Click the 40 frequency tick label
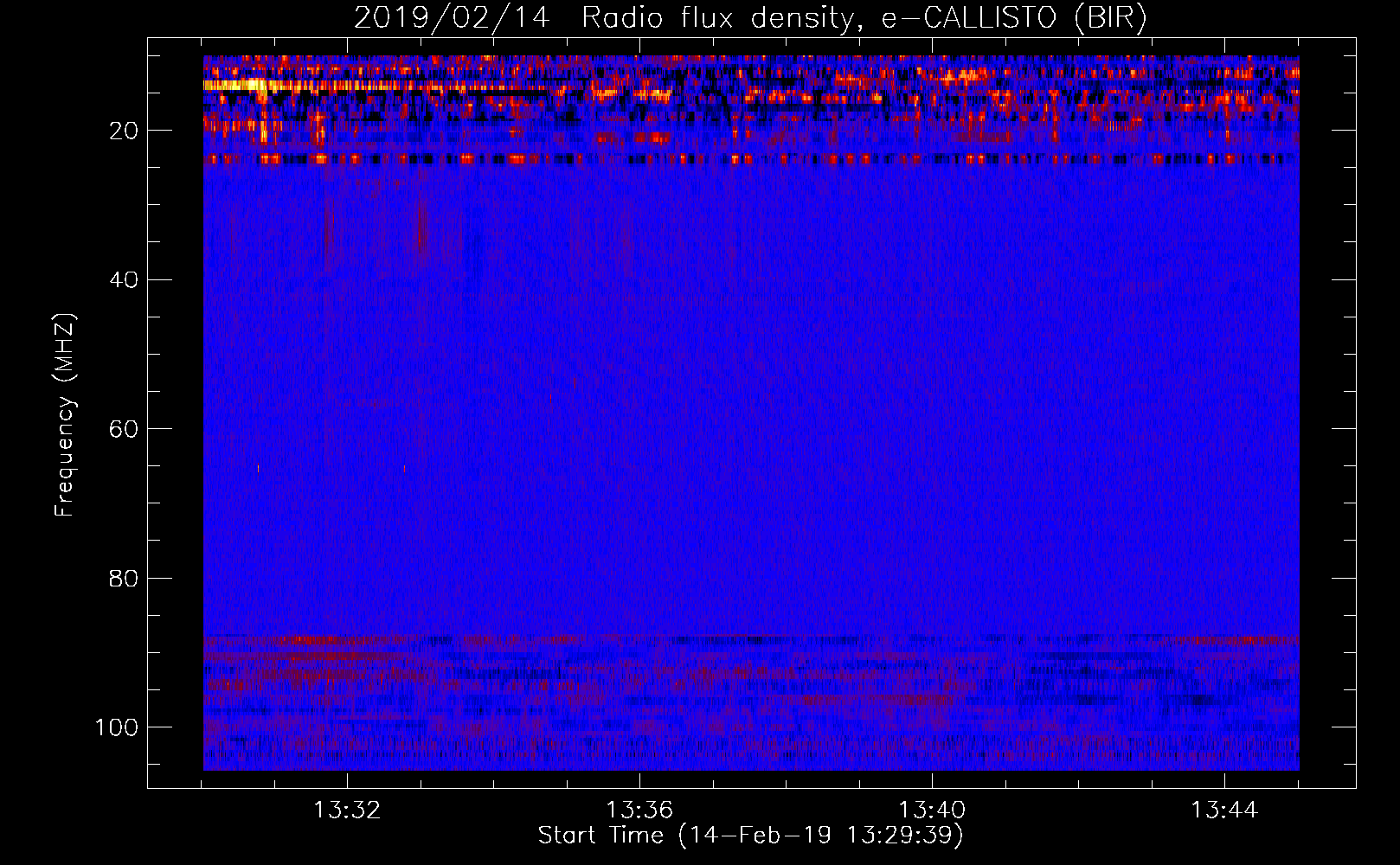The width and height of the screenshot is (1400, 865). [124, 280]
